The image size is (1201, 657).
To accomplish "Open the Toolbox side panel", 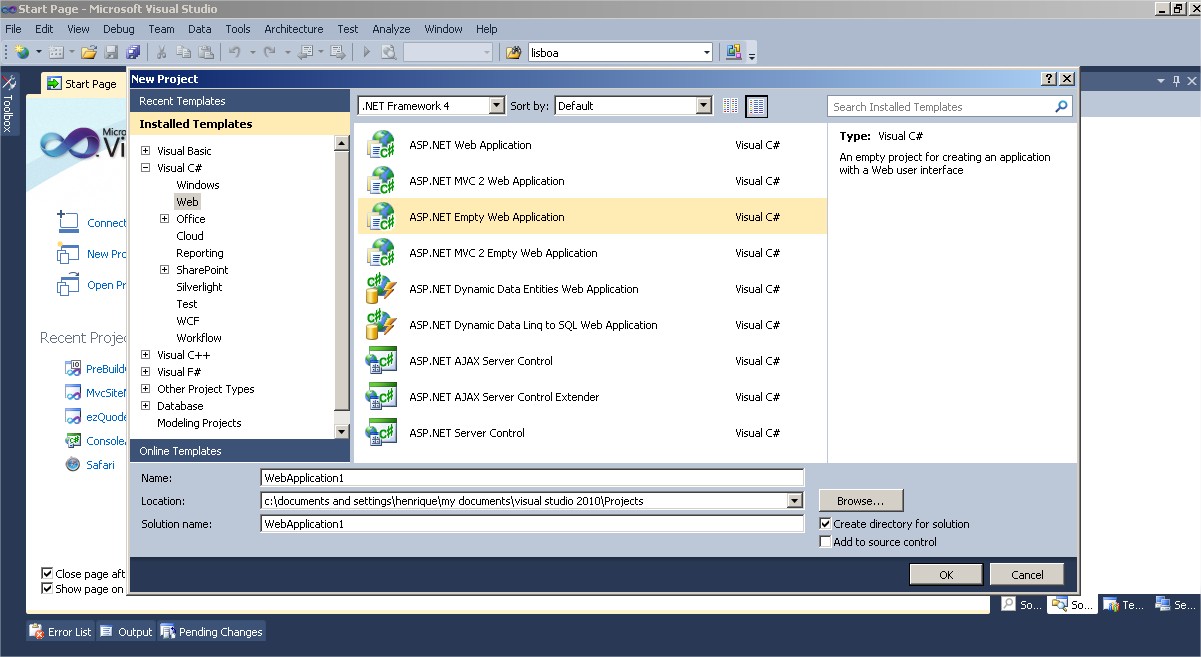I will tap(9, 102).
